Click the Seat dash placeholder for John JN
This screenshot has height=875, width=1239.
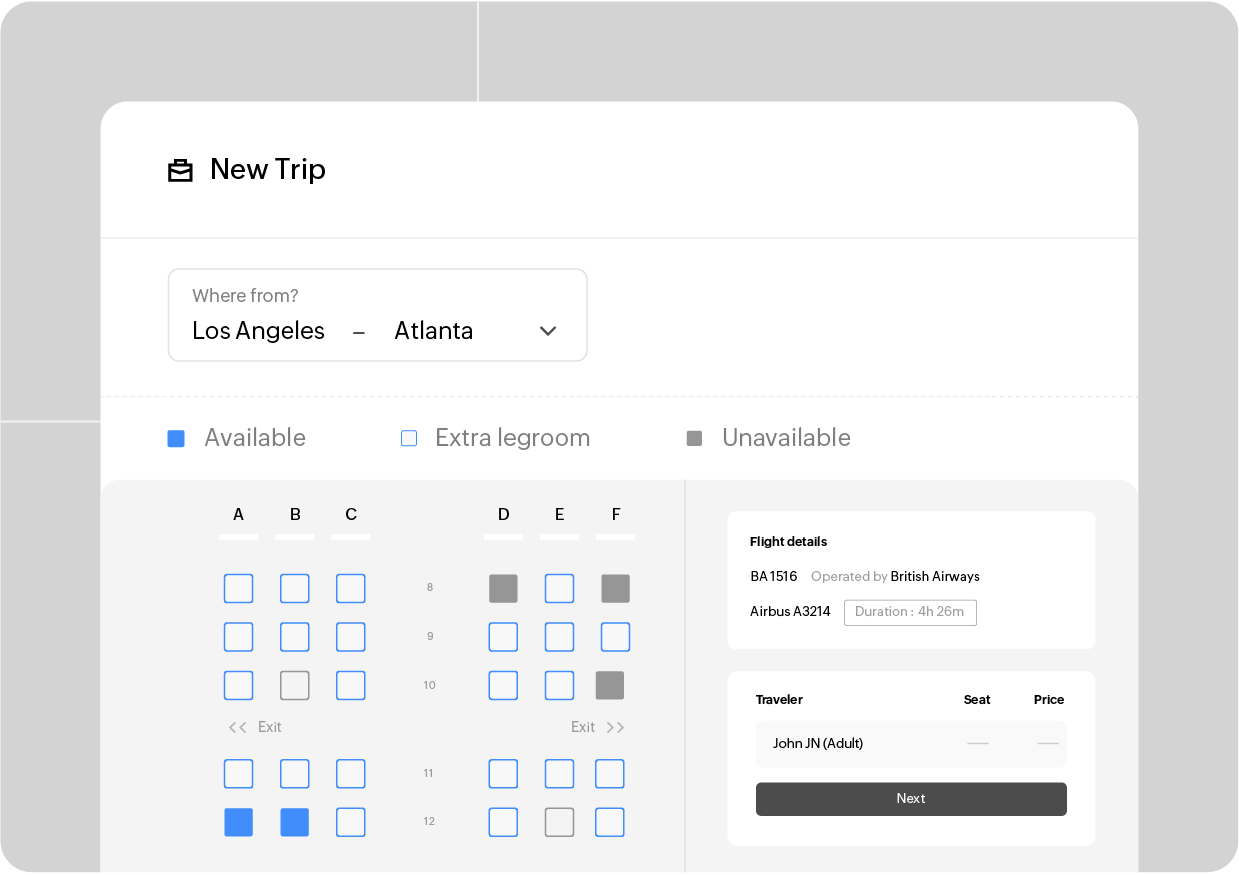[x=977, y=744]
